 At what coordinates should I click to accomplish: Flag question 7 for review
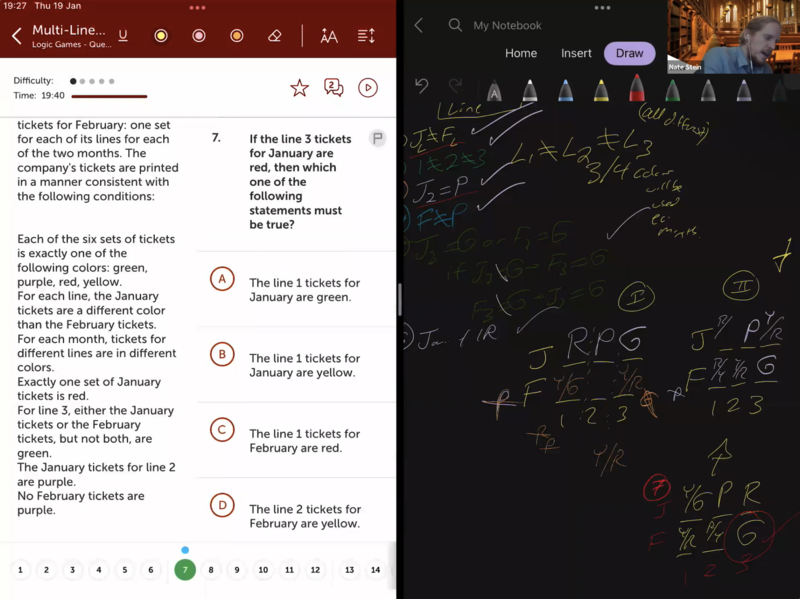[377, 138]
